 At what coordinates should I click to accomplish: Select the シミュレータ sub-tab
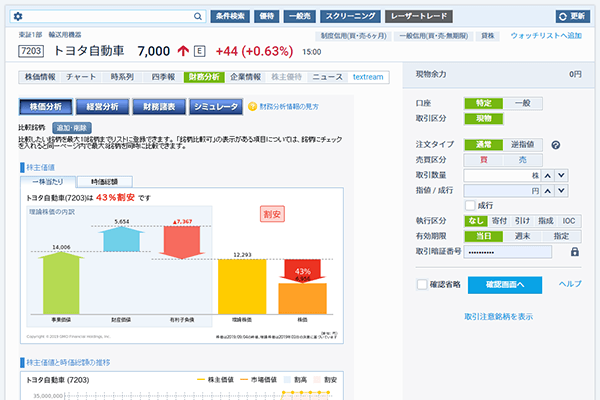(x=216, y=107)
